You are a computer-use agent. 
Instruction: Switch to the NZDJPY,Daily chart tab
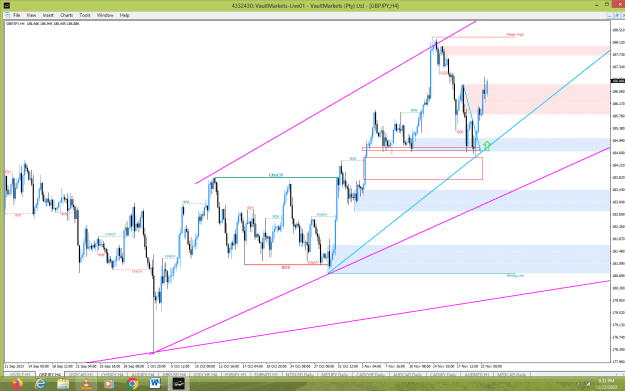335,375
